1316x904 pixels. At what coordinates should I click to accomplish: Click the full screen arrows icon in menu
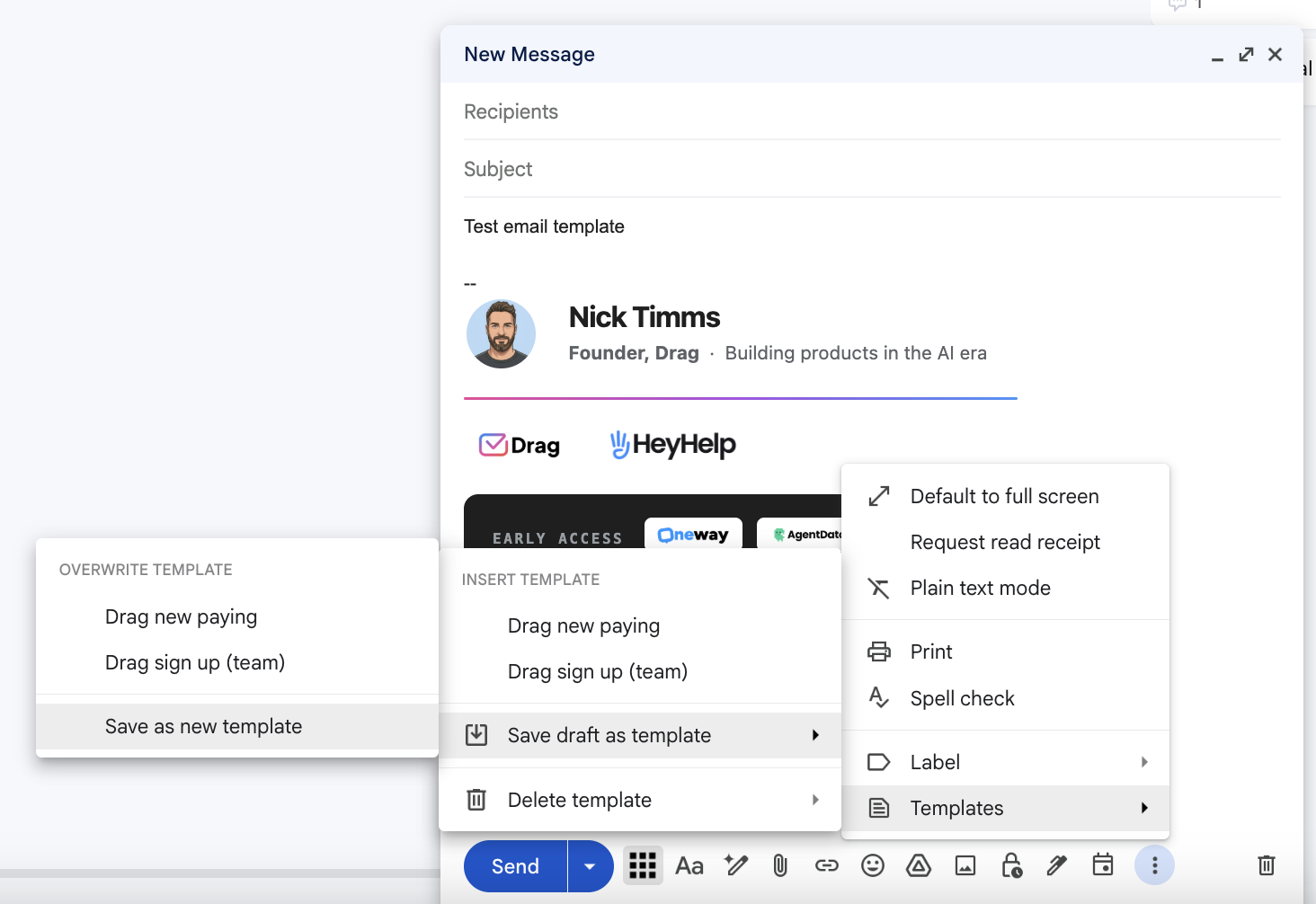click(879, 496)
